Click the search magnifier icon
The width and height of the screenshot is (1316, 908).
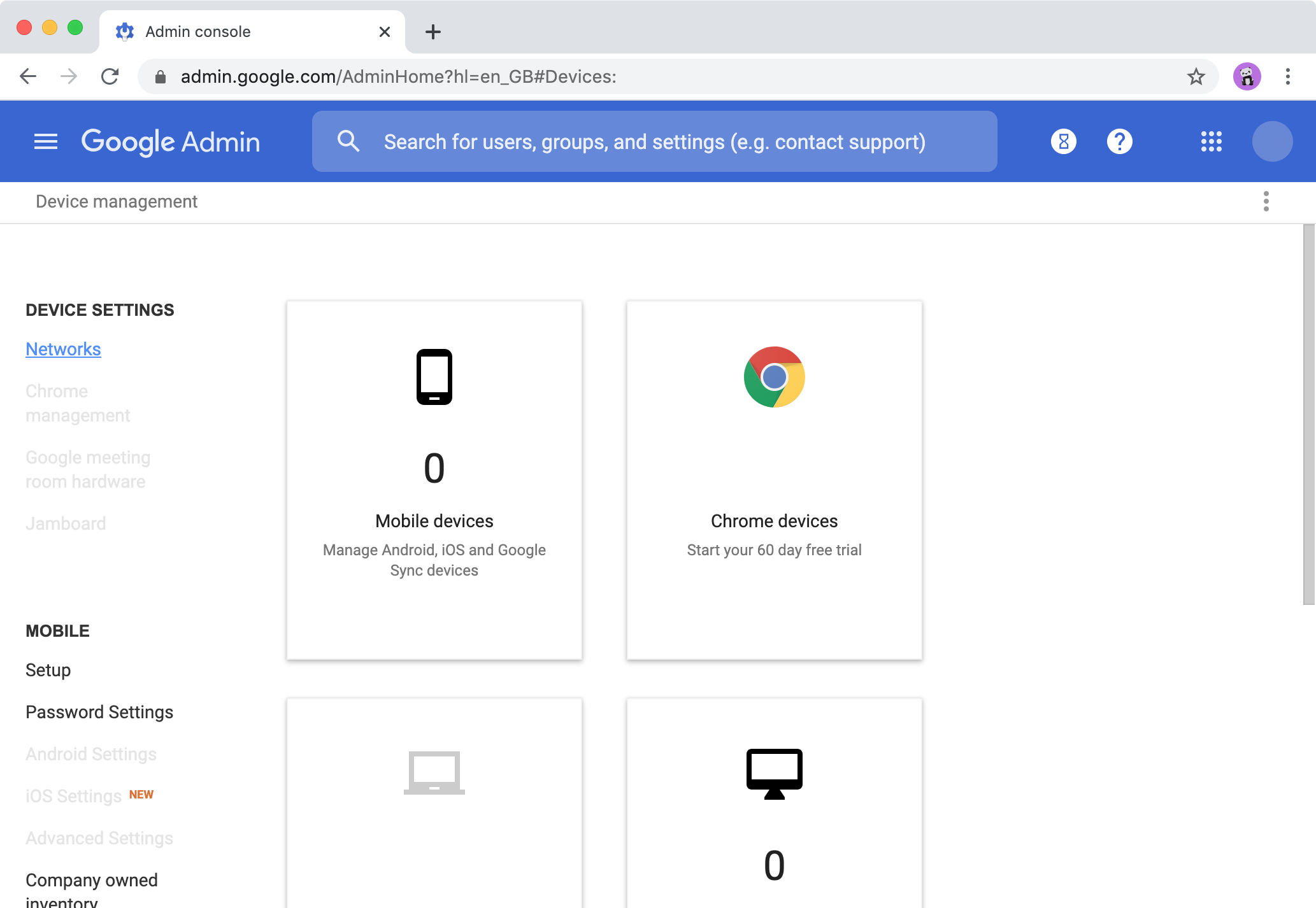[x=348, y=141]
